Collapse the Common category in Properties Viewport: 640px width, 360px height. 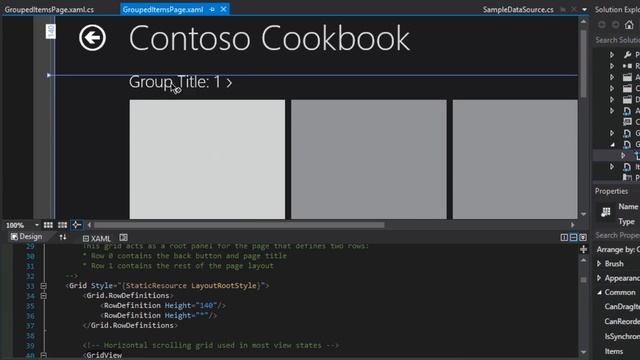(x=599, y=292)
